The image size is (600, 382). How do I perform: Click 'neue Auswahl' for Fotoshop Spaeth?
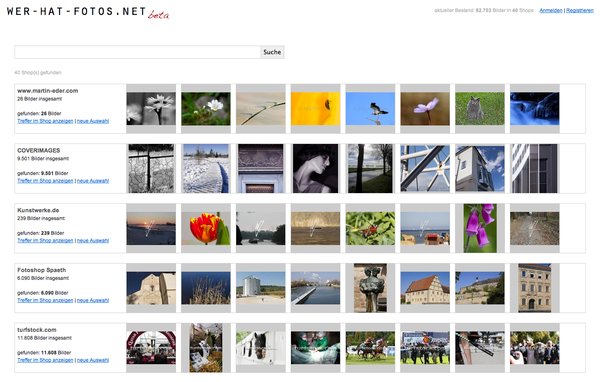[x=93, y=300]
